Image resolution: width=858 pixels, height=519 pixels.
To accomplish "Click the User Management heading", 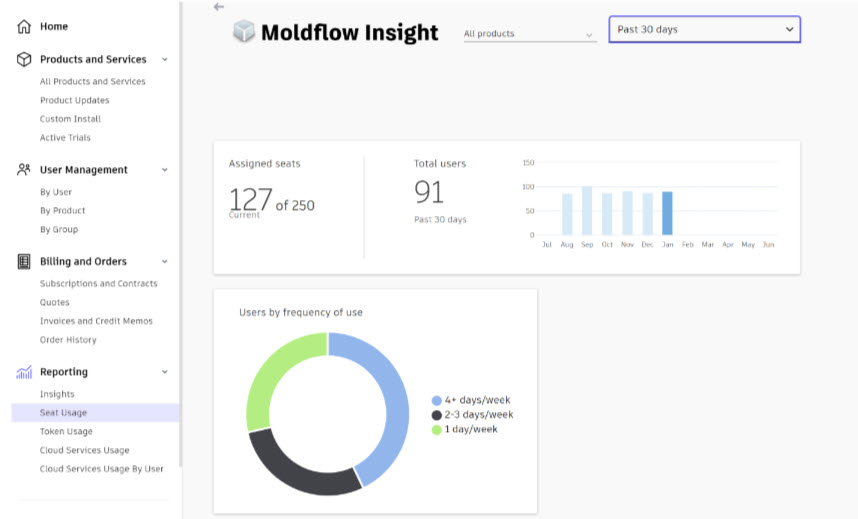I will (x=84, y=170).
